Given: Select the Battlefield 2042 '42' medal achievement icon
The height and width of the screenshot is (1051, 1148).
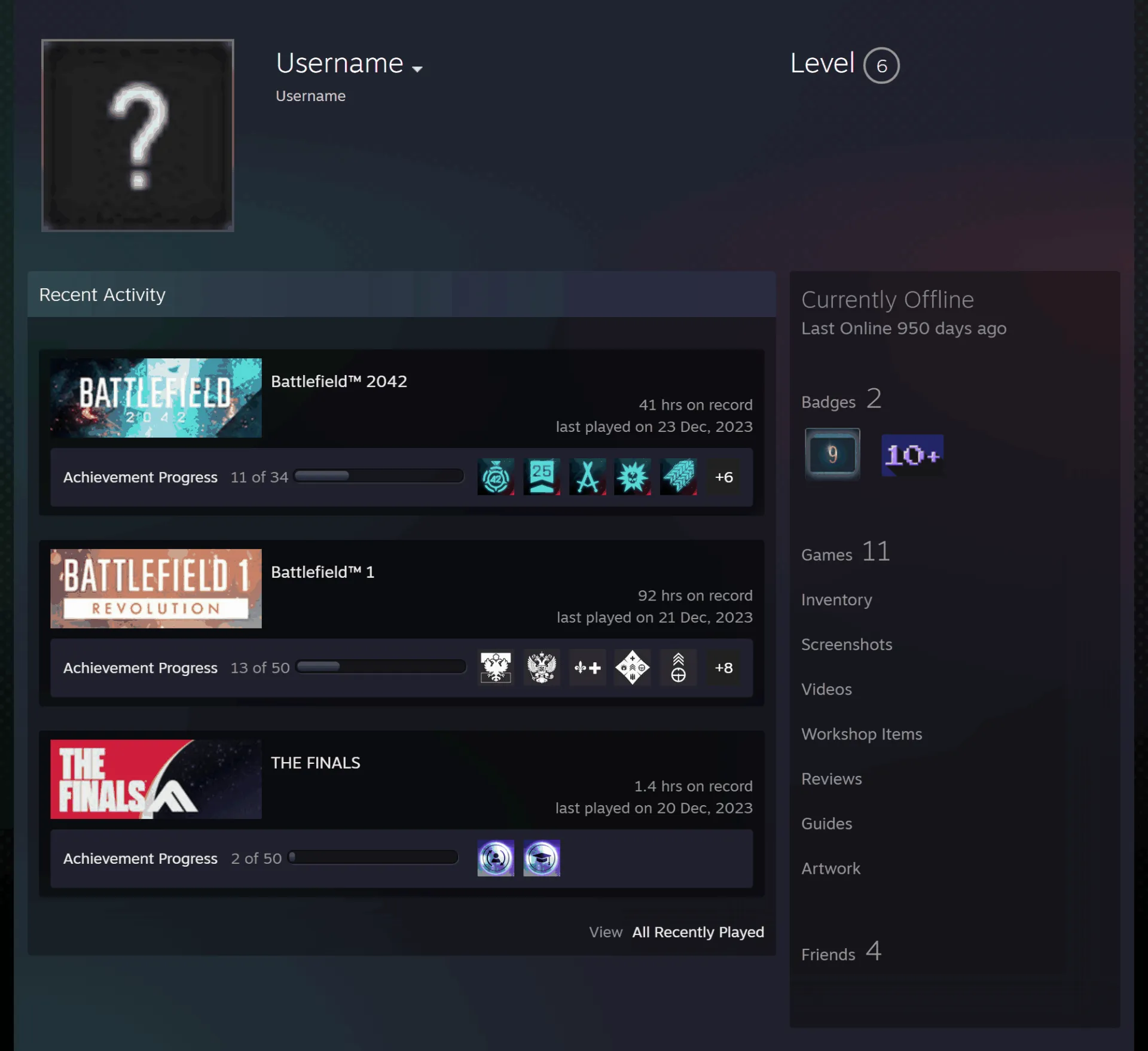Looking at the screenshot, I should pyautogui.click(x=496, y=477).
